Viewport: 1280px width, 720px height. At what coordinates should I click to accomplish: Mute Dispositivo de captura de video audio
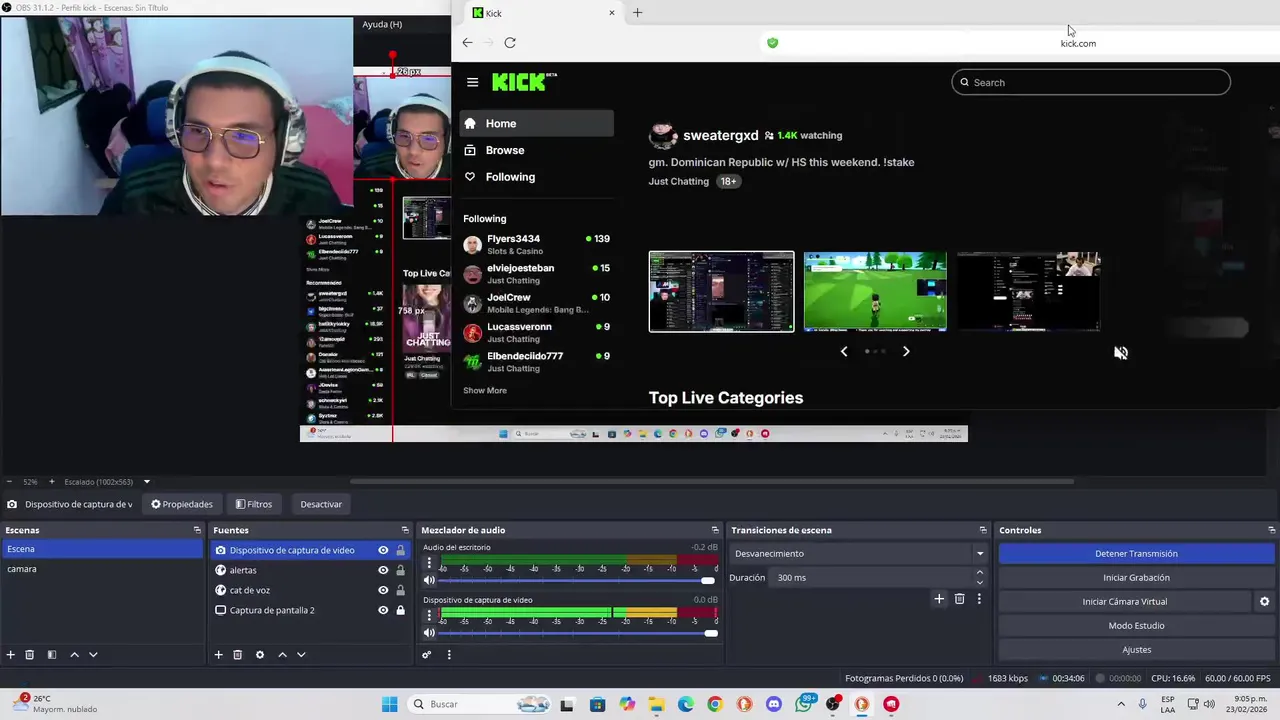(x=429, y=633)
